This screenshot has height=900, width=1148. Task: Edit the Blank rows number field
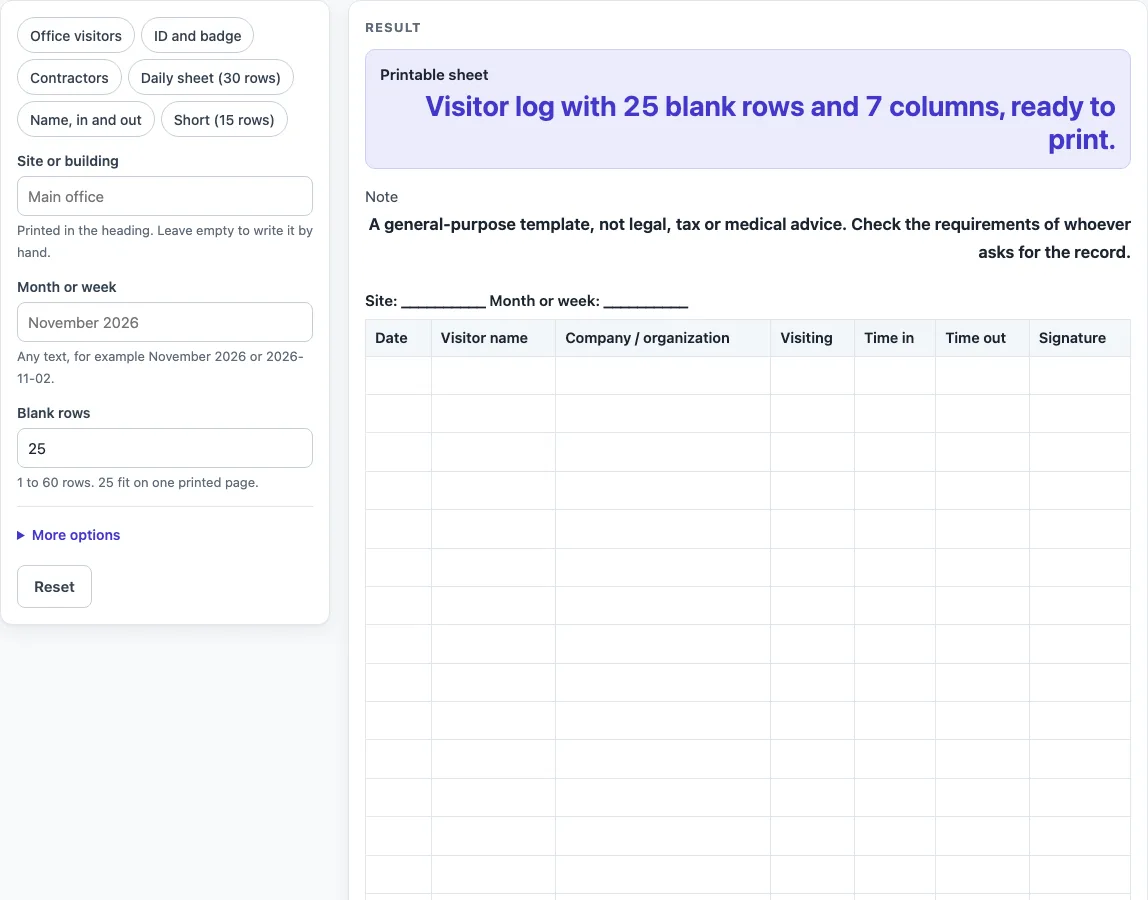coord(165,448)
